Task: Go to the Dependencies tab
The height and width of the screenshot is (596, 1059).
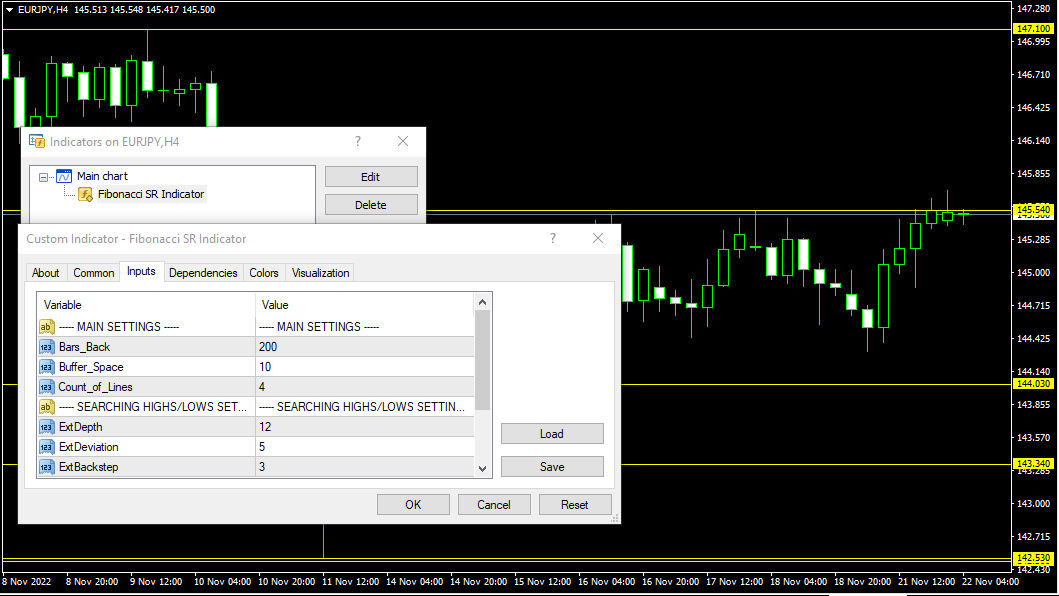Action: [203, 273]
